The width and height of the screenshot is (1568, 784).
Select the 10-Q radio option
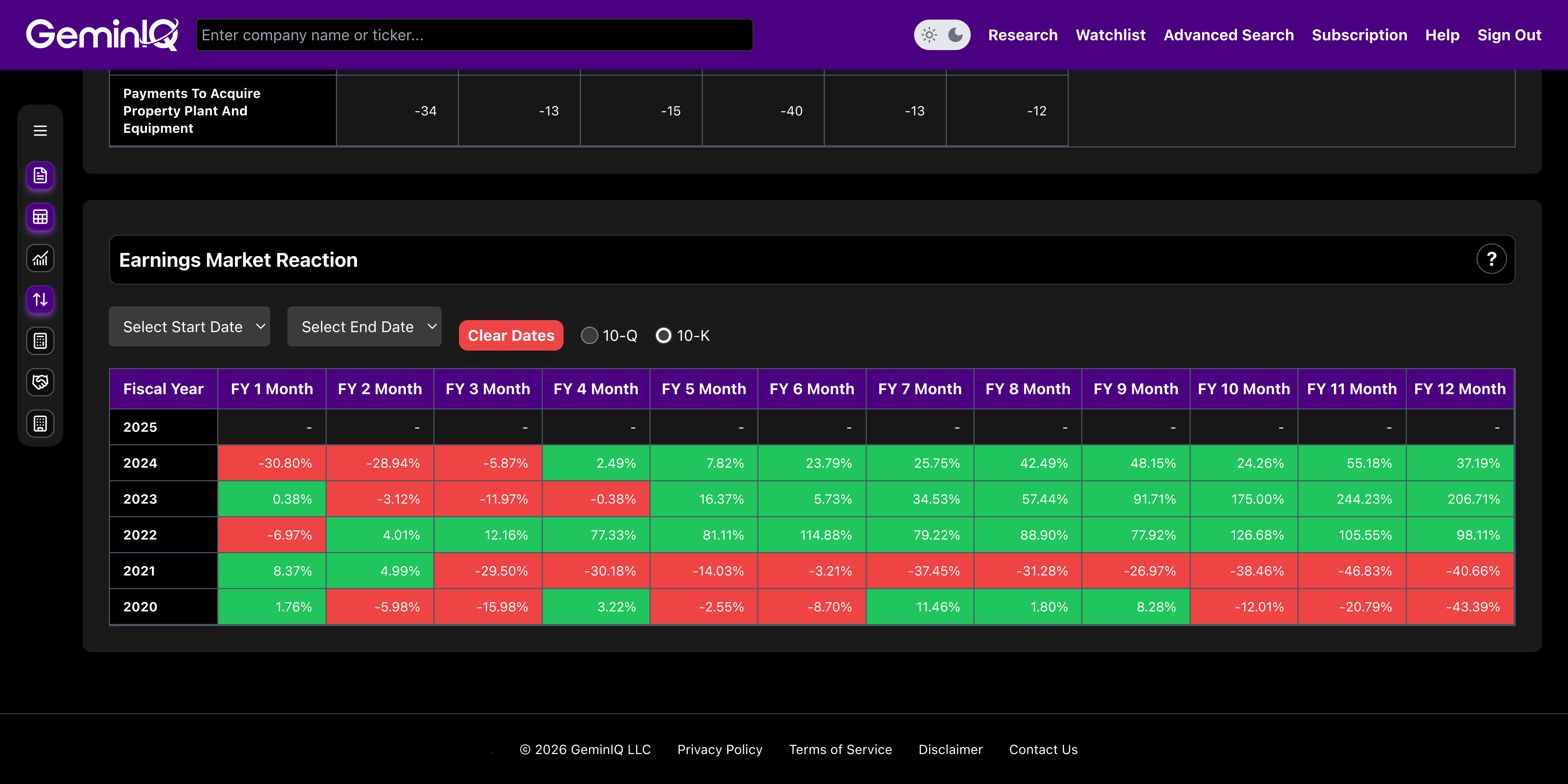pos(589,335)
